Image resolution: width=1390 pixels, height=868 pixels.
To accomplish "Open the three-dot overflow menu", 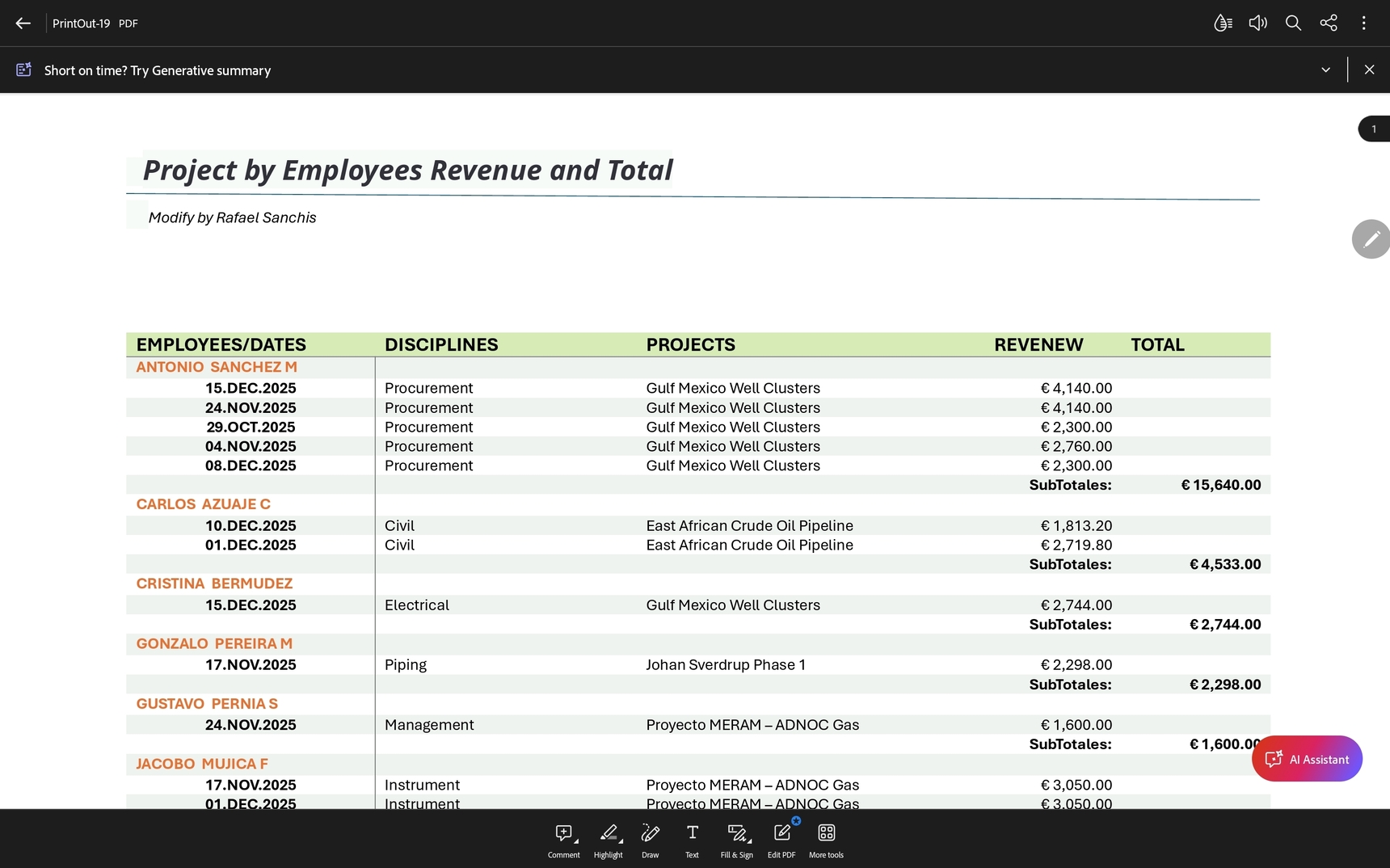I will pos(1363,23).
